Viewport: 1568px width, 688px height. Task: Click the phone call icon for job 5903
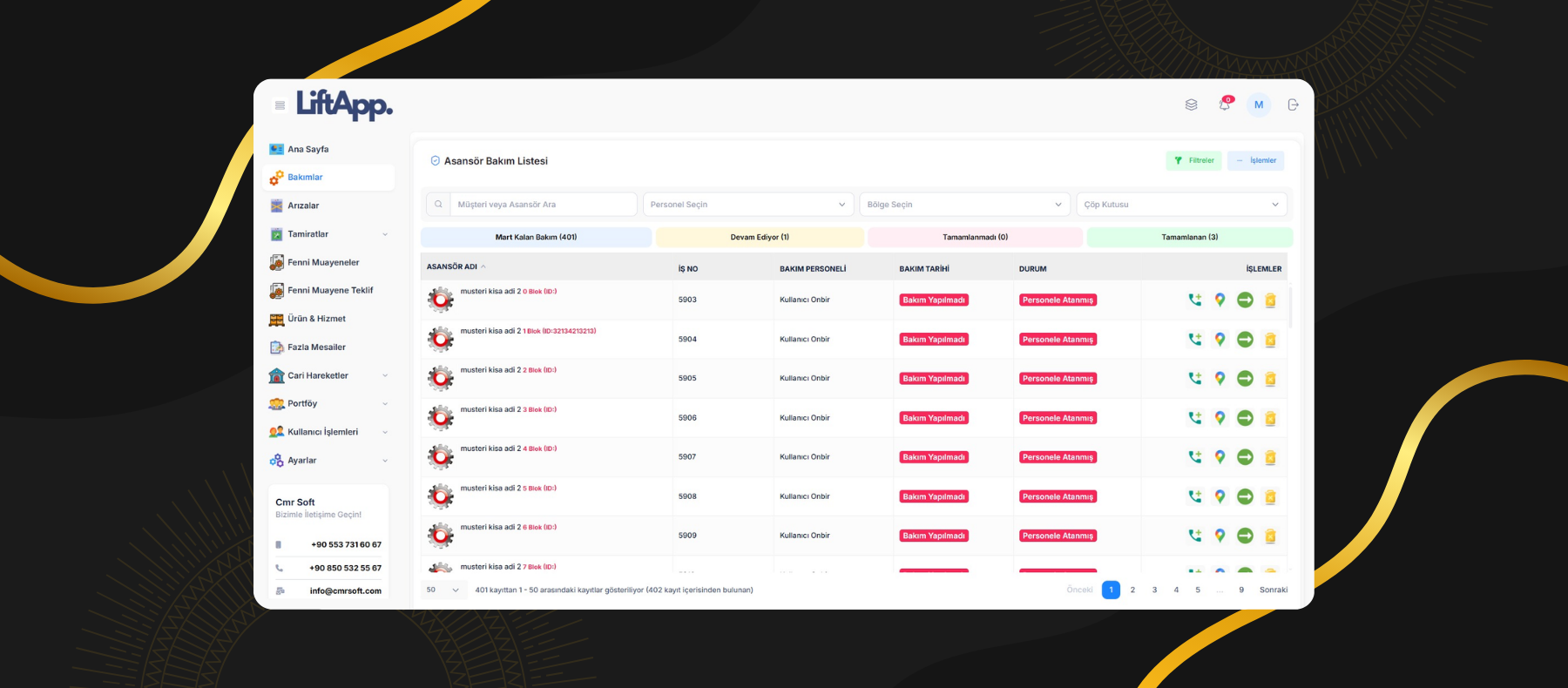[x=1194, y=300]
